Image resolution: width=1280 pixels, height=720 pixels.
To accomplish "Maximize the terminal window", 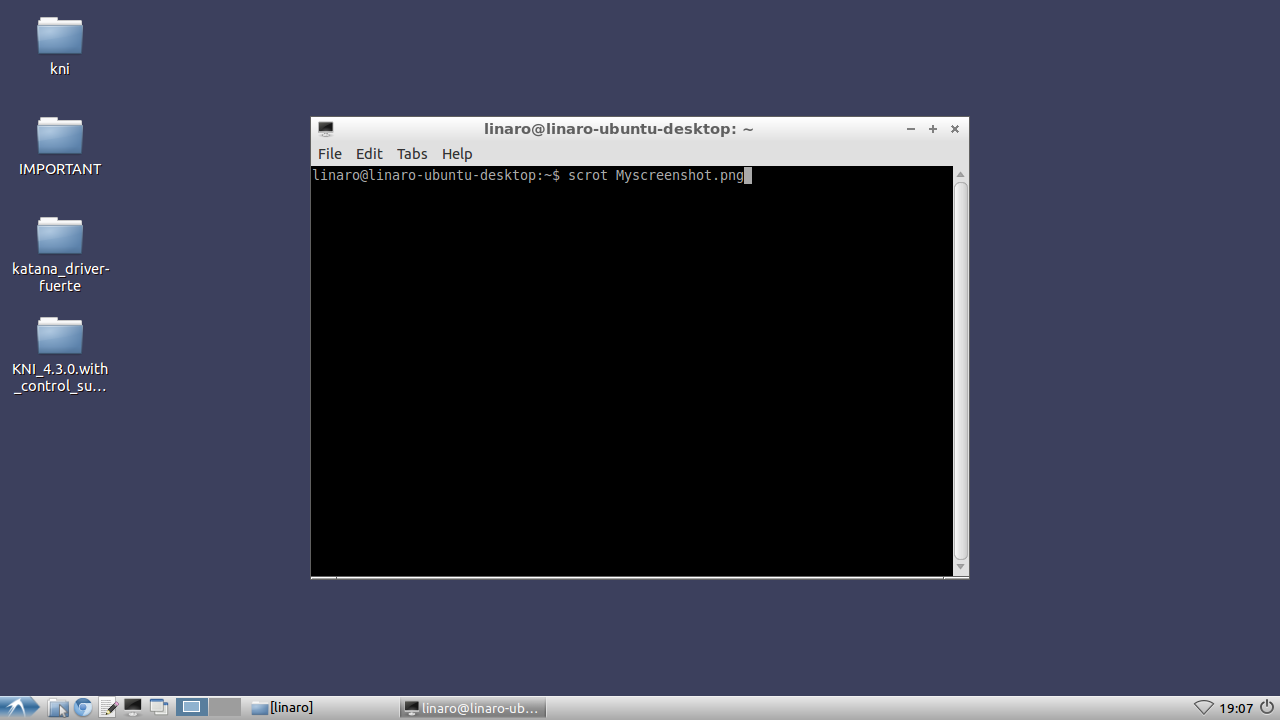I will (x=933, y=129).
